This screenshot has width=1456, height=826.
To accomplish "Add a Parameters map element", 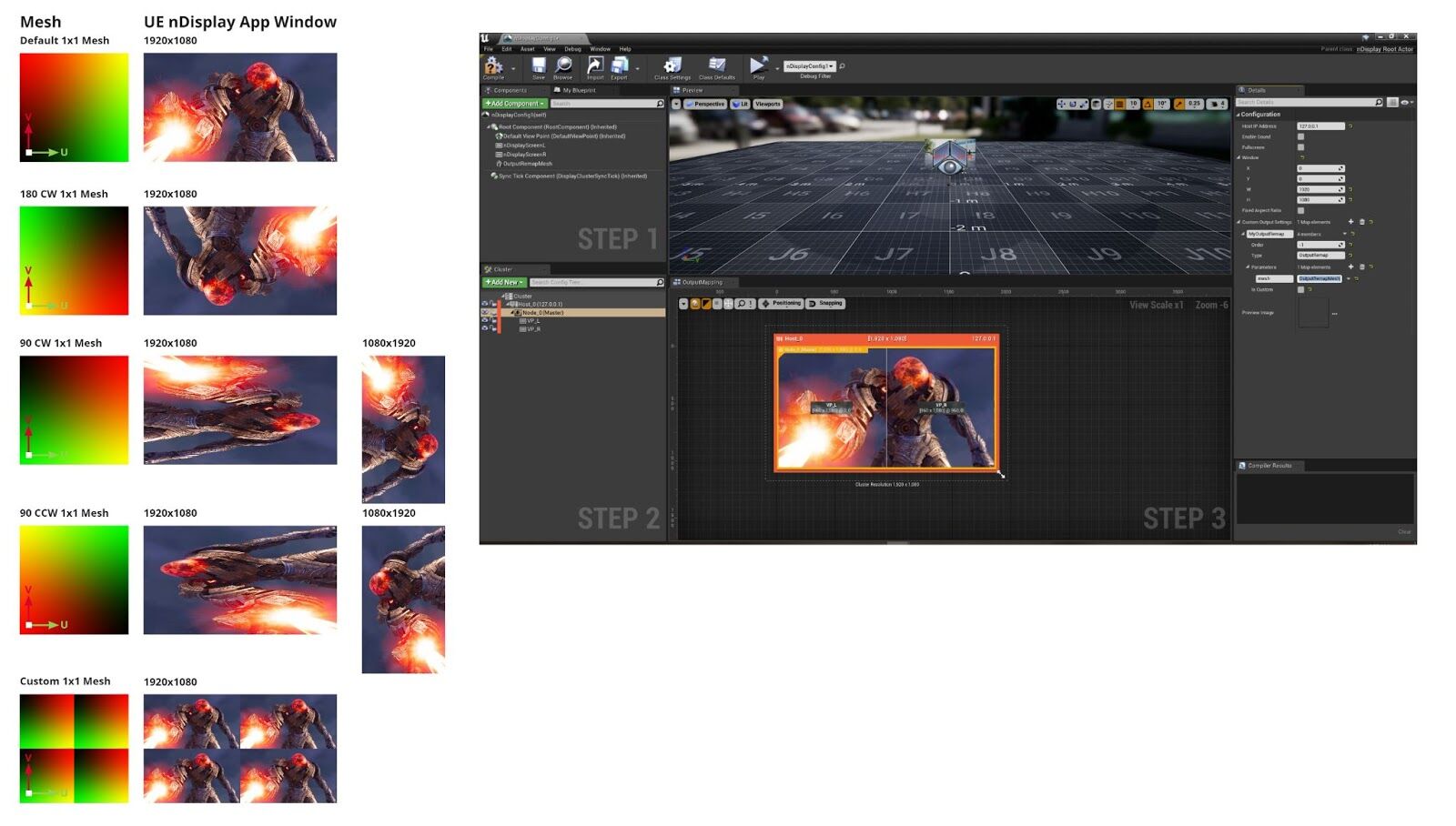I will [1350, 267].
